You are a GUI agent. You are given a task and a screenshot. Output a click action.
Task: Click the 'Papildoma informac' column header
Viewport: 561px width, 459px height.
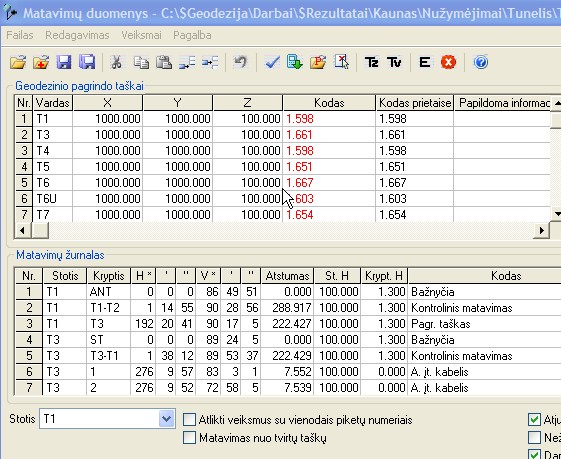tap(502, 103)
